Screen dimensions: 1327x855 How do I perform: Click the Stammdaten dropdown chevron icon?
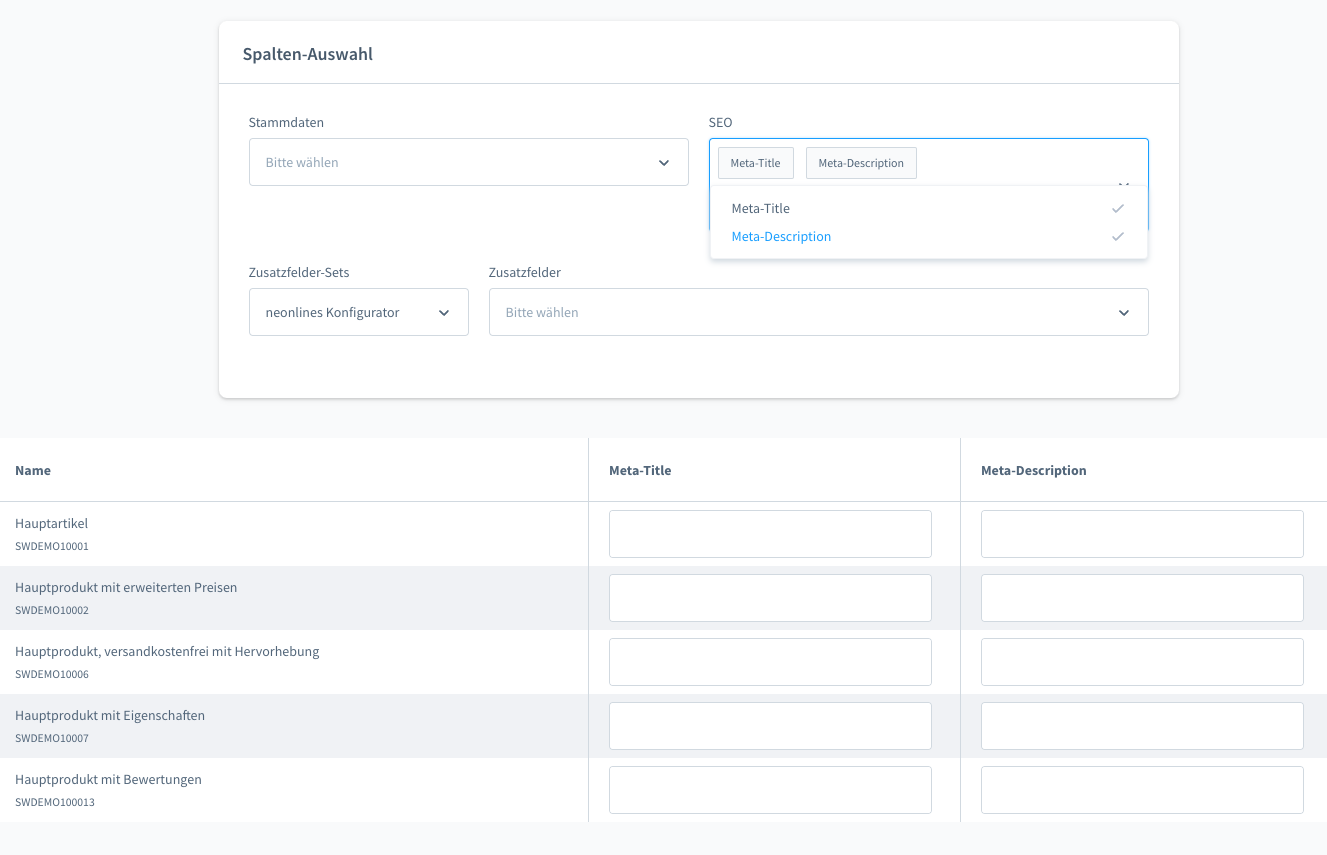point(664,163)
